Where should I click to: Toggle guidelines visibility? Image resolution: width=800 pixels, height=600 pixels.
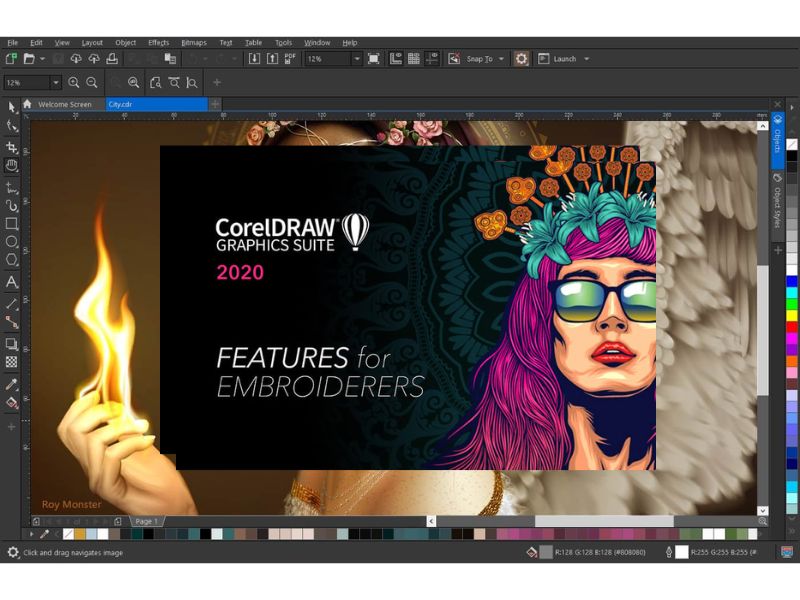click(x=432, y=58)
